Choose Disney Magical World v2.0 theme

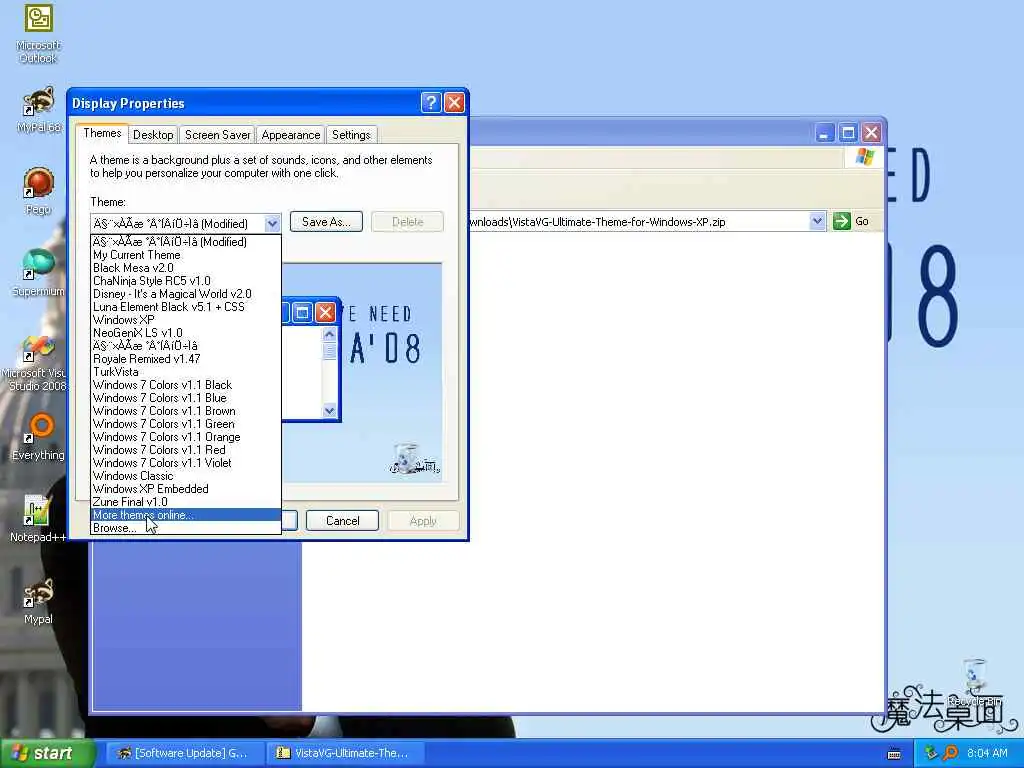(185, 294)
